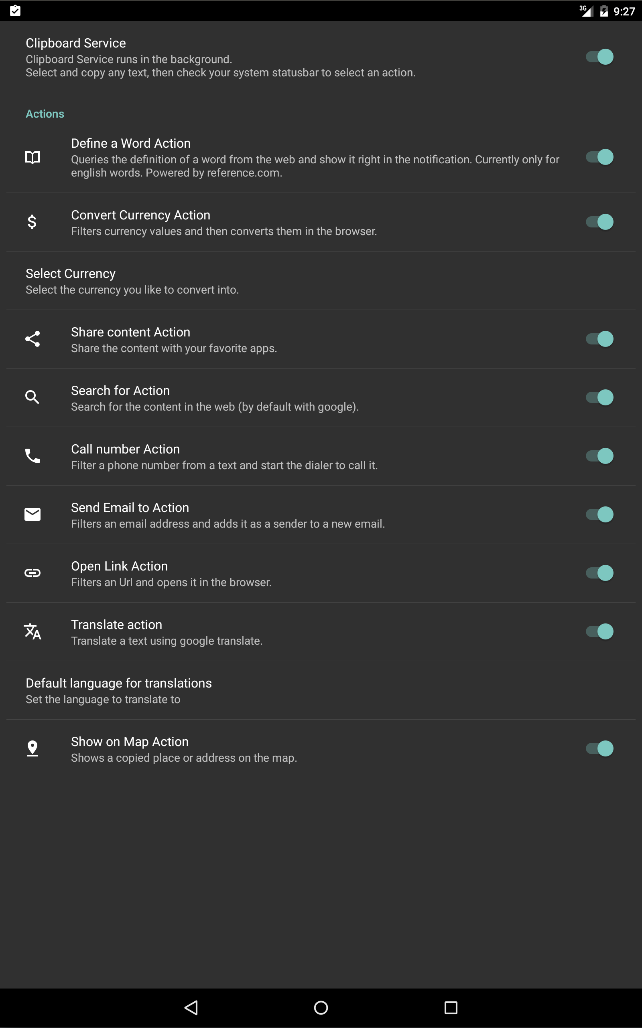Click the share content icon

(33, 339)
